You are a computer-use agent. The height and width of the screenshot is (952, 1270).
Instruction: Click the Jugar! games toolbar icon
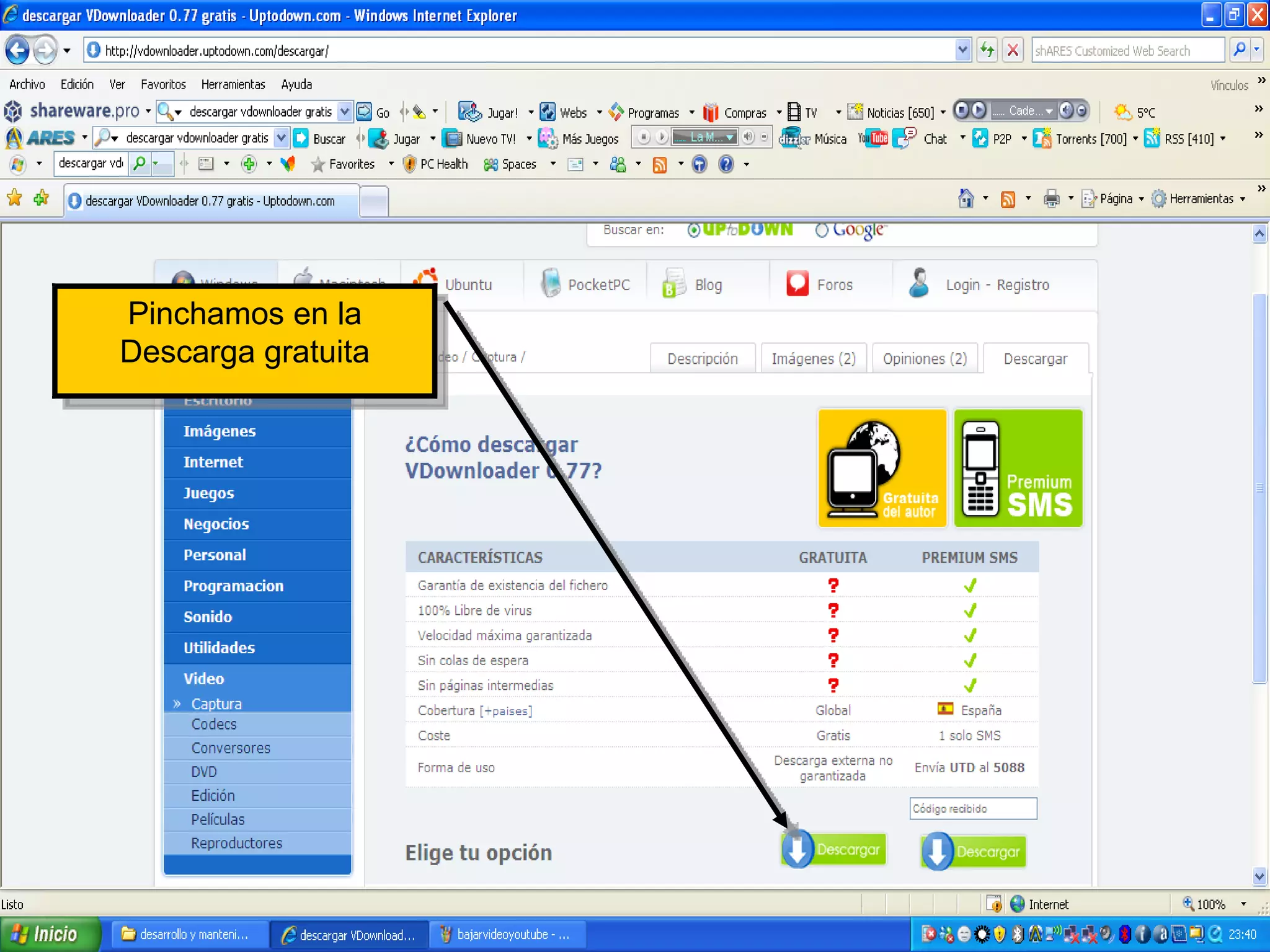coord(469,112)
